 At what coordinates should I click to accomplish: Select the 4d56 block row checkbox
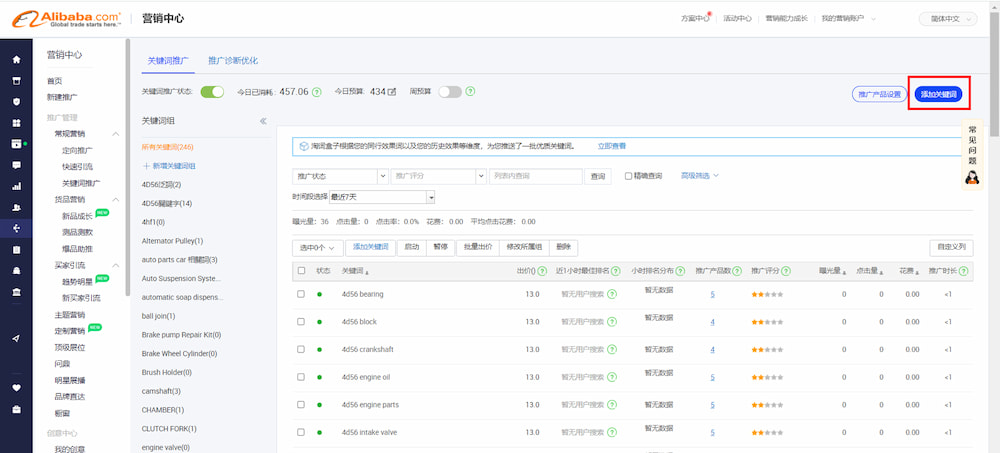[x=301, y=322]
